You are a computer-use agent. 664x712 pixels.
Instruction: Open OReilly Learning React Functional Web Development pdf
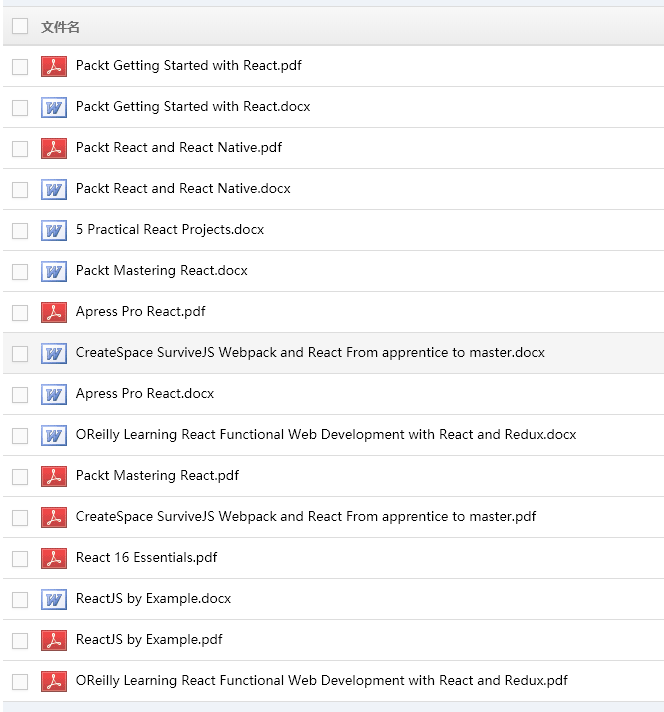pyautogui.click(x=321, y=681)
